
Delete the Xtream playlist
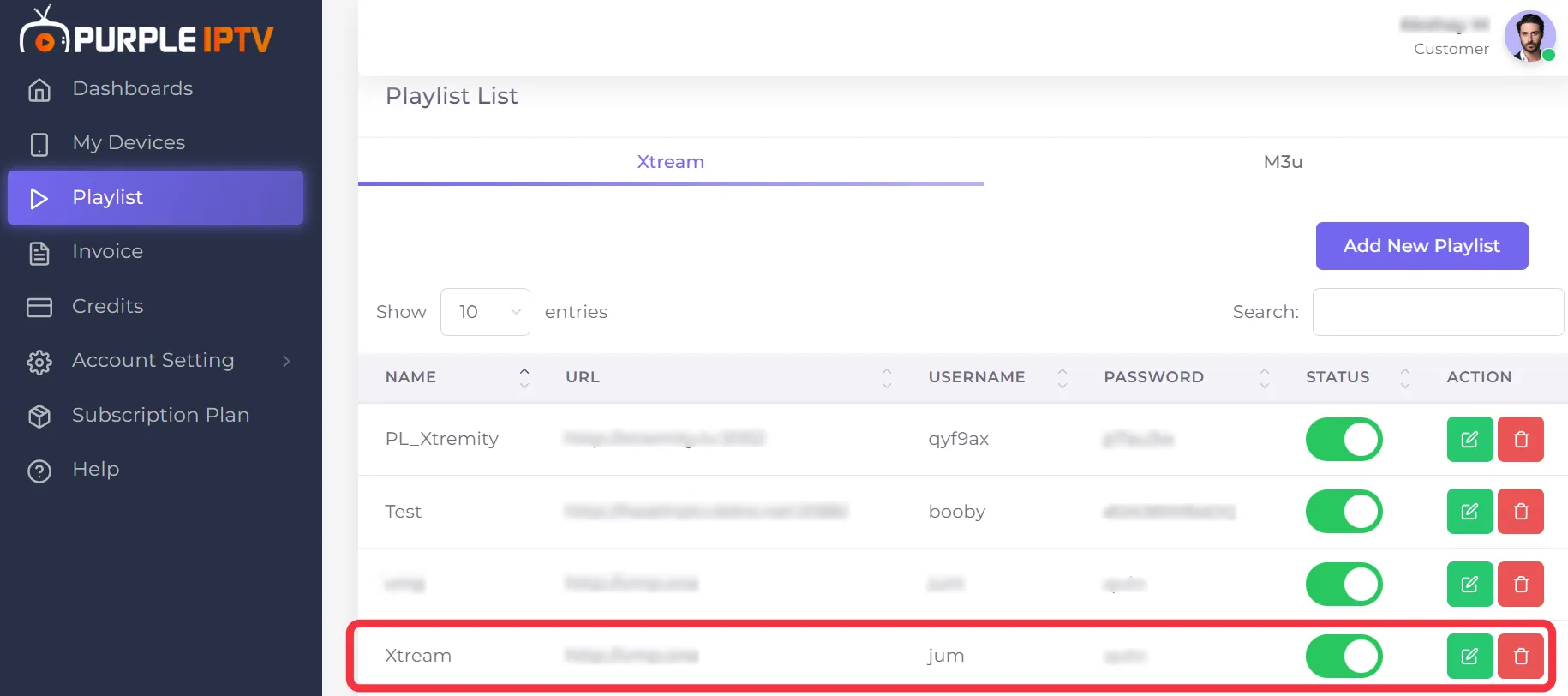(1521, 657)
